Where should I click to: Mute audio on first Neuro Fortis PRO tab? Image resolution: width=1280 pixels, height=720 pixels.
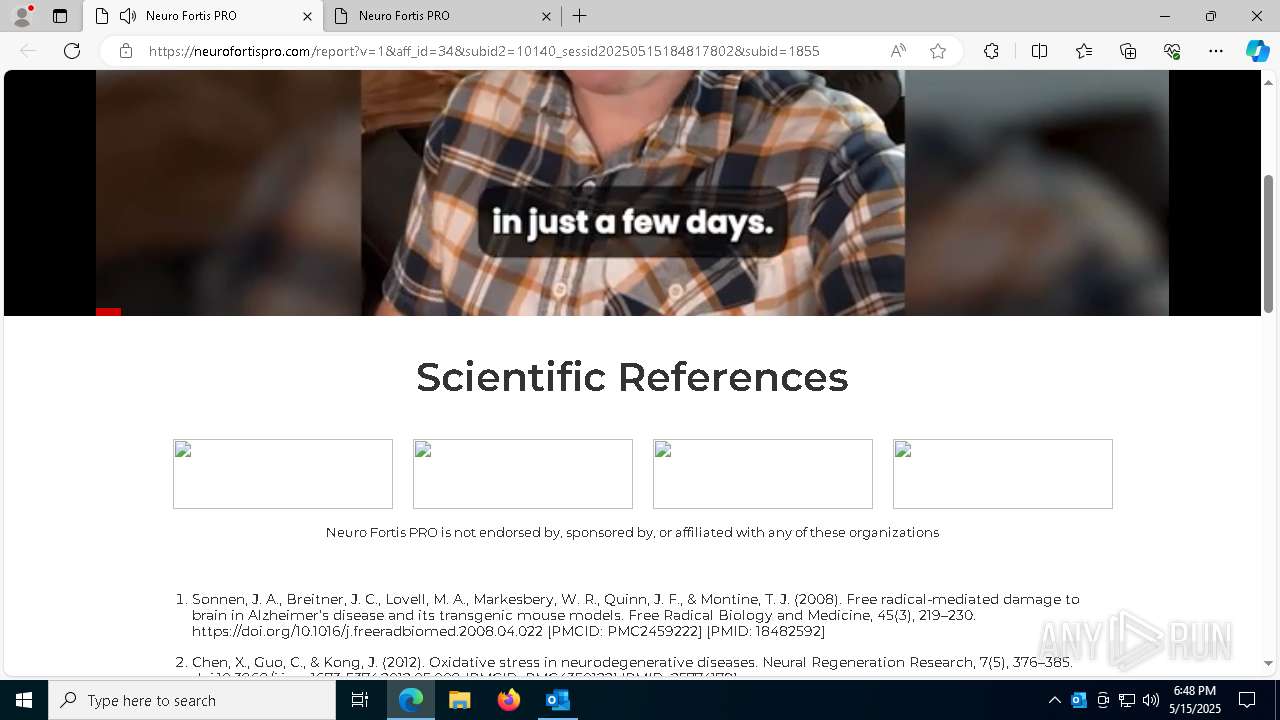128,16
